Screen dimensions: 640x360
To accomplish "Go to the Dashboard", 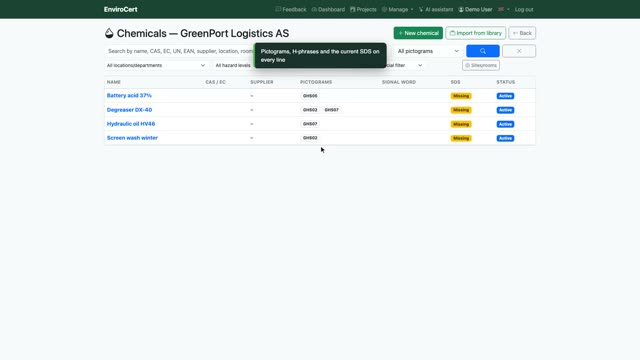I will pyautogui.click(x=328, y=9).
